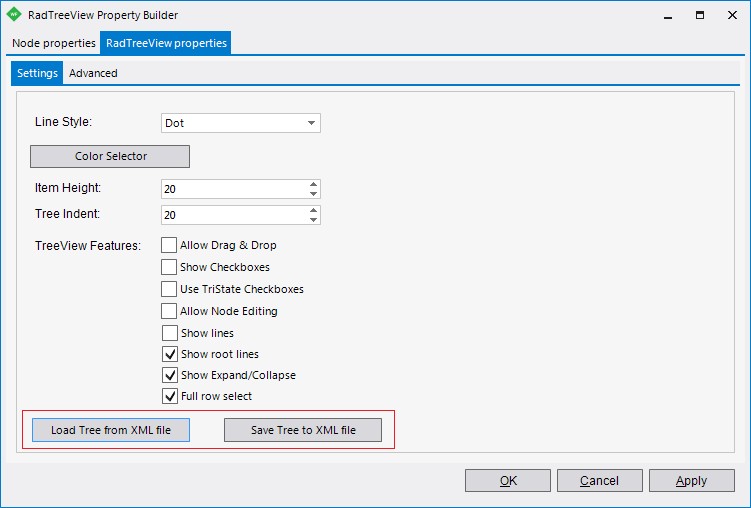Click the Line Style label
The height and width of the screenshot is (508, 751).
coord(63,122)
